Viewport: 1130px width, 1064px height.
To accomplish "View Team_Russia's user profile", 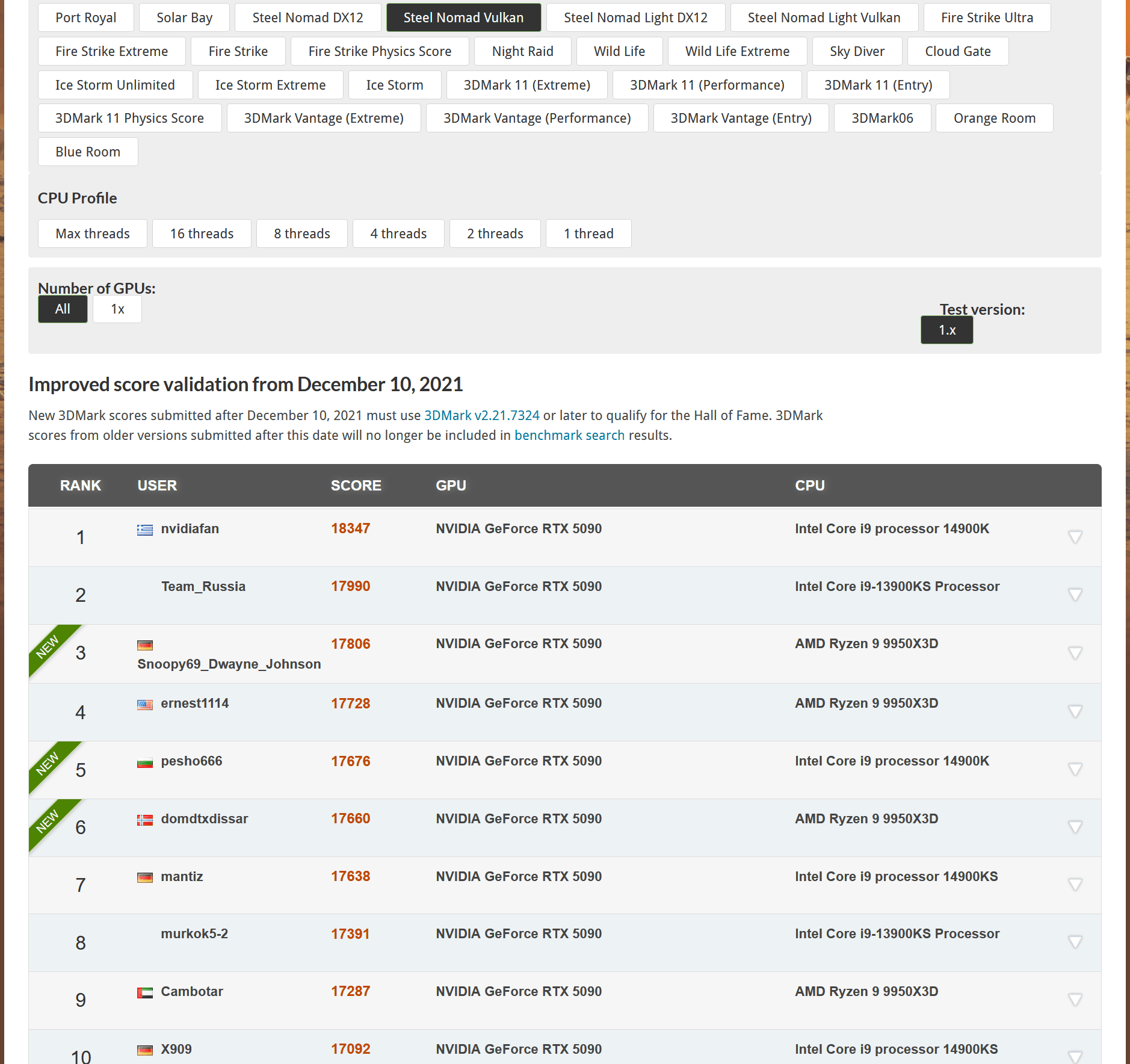I will pyautogui.click(x=203, y=587).
